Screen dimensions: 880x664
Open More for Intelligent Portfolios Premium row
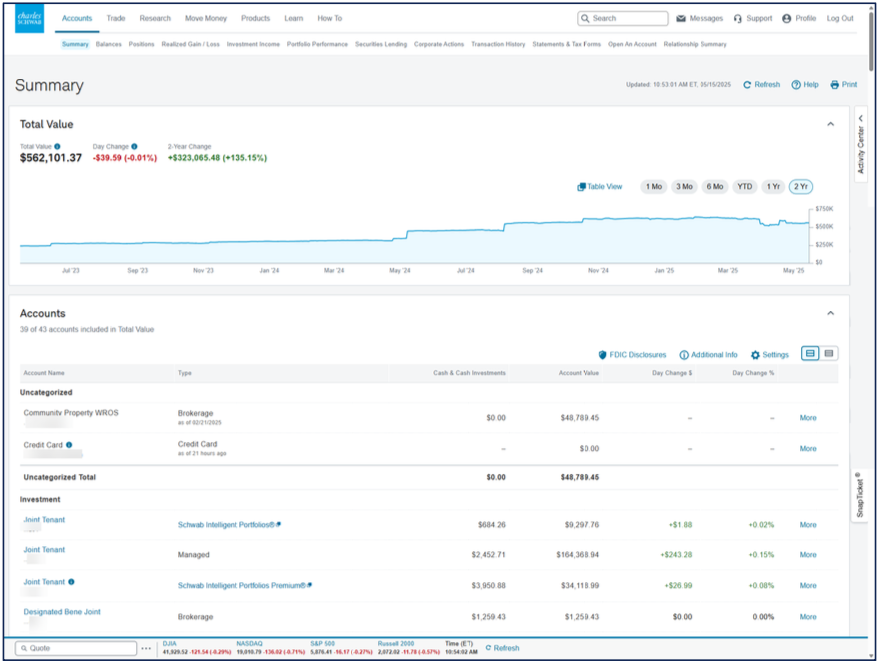tap(808, 586)
